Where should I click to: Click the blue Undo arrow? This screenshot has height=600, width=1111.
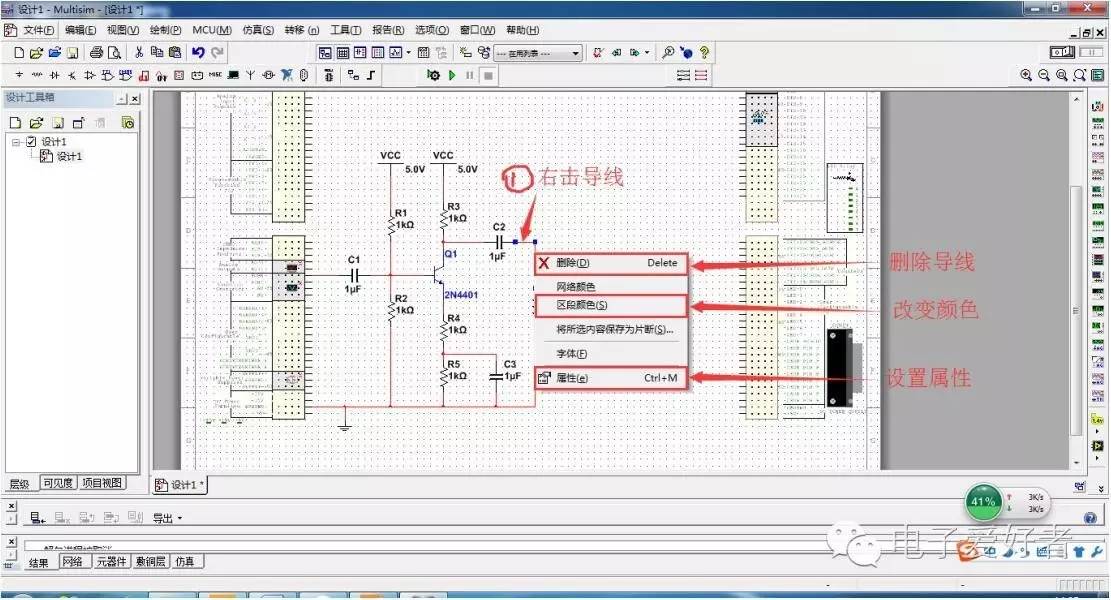[198, 52]
